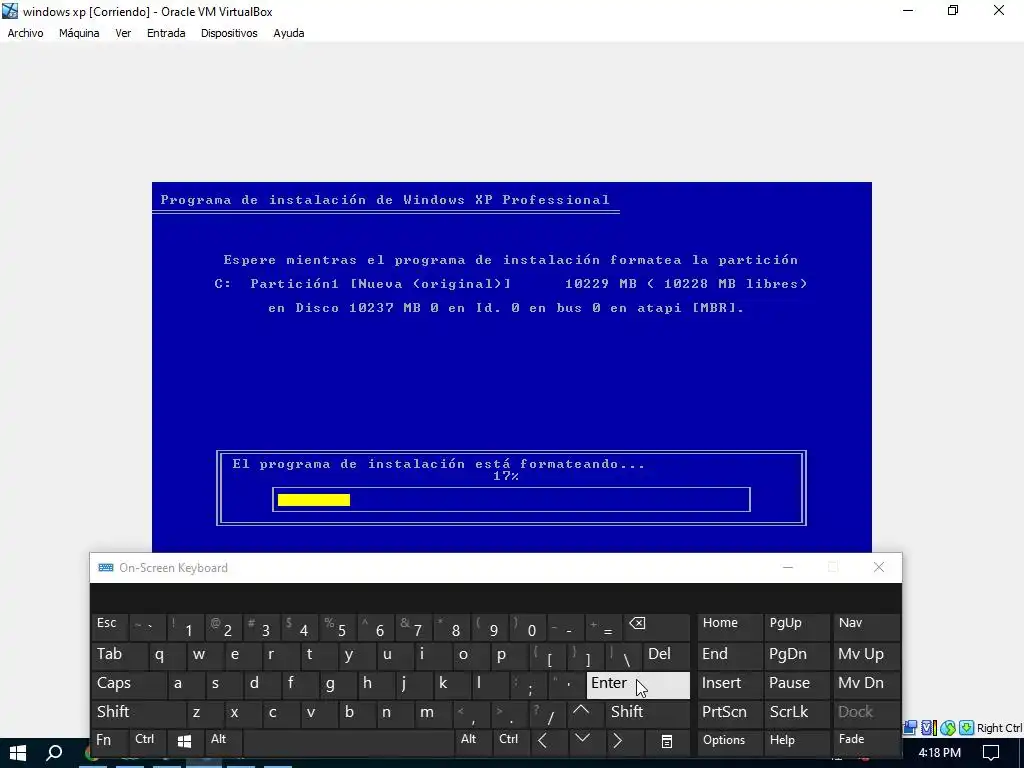This screenshot has height=768, width=1024.
Task: Click the number 0 key
Action: coord(528,626)
